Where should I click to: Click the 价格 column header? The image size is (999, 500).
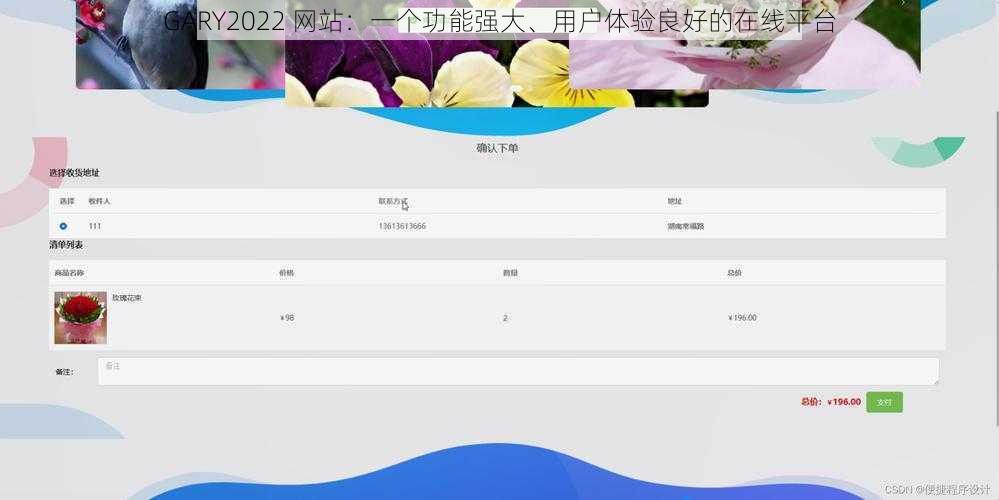[287, 273]
